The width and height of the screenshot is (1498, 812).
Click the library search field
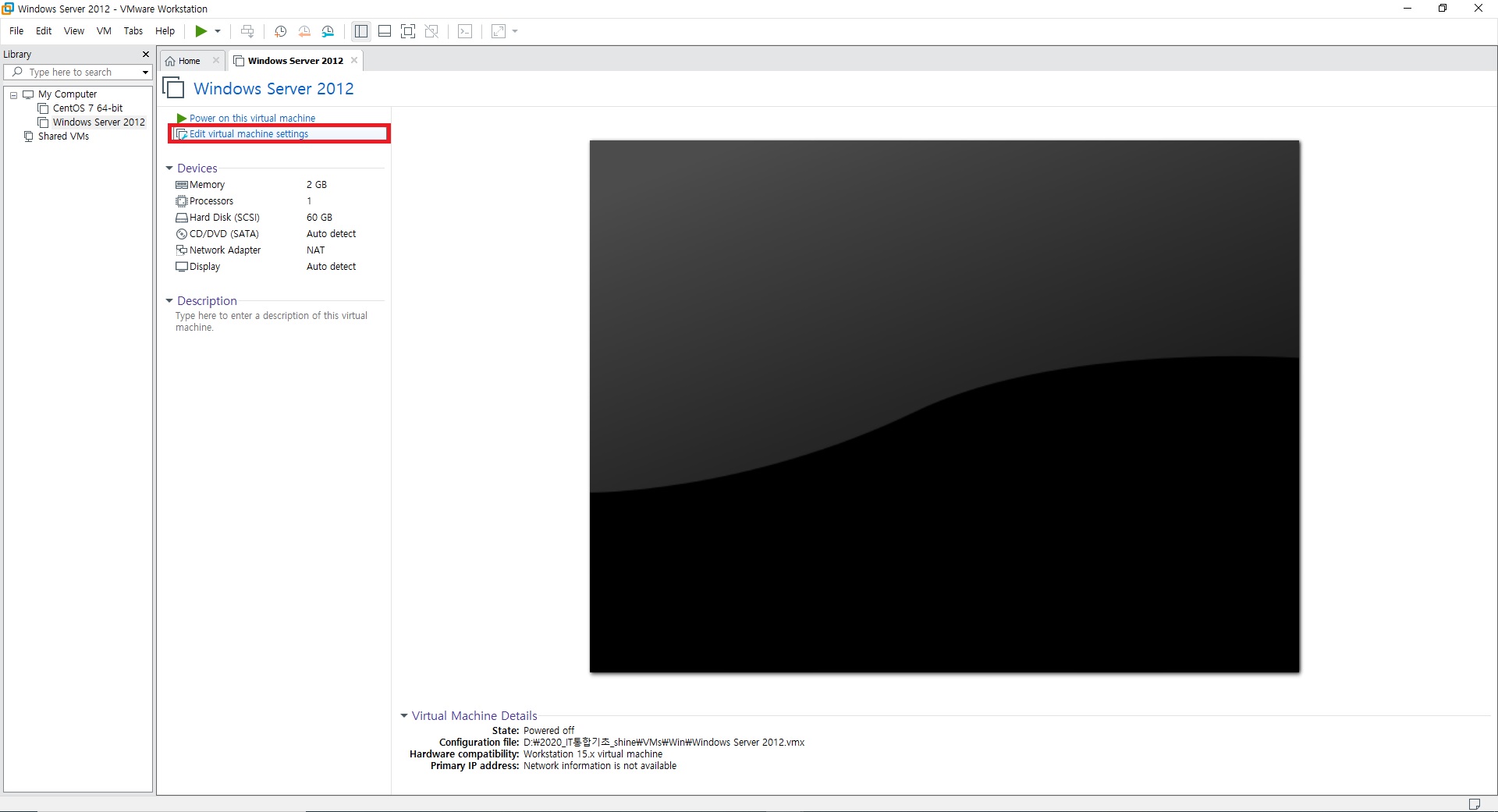tap(77, 72)
